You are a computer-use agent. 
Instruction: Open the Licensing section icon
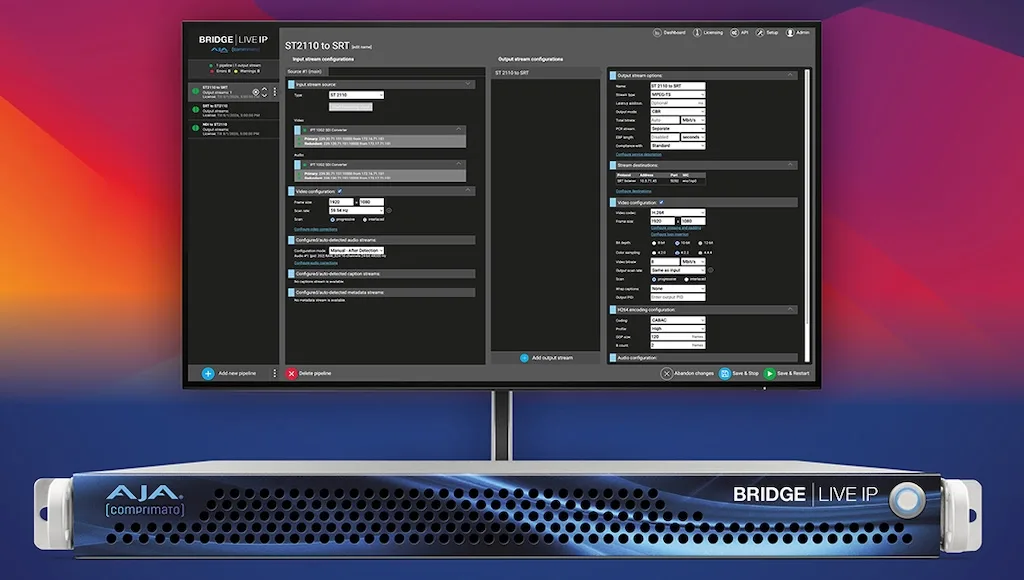coord(698,33)
